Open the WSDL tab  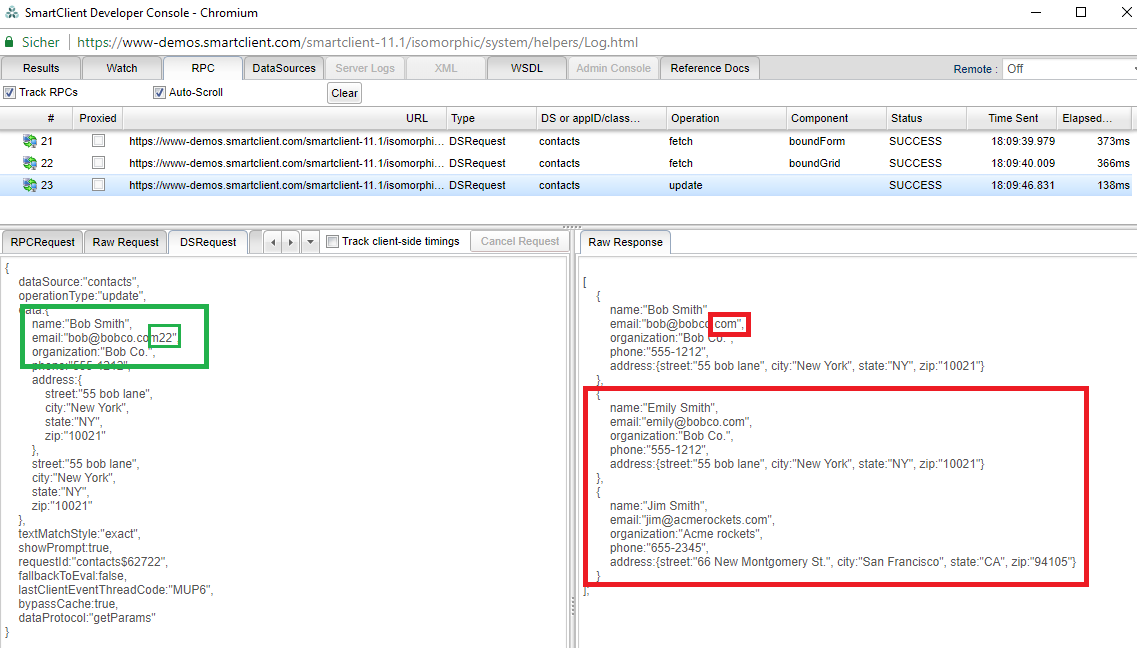click(527, 68)
